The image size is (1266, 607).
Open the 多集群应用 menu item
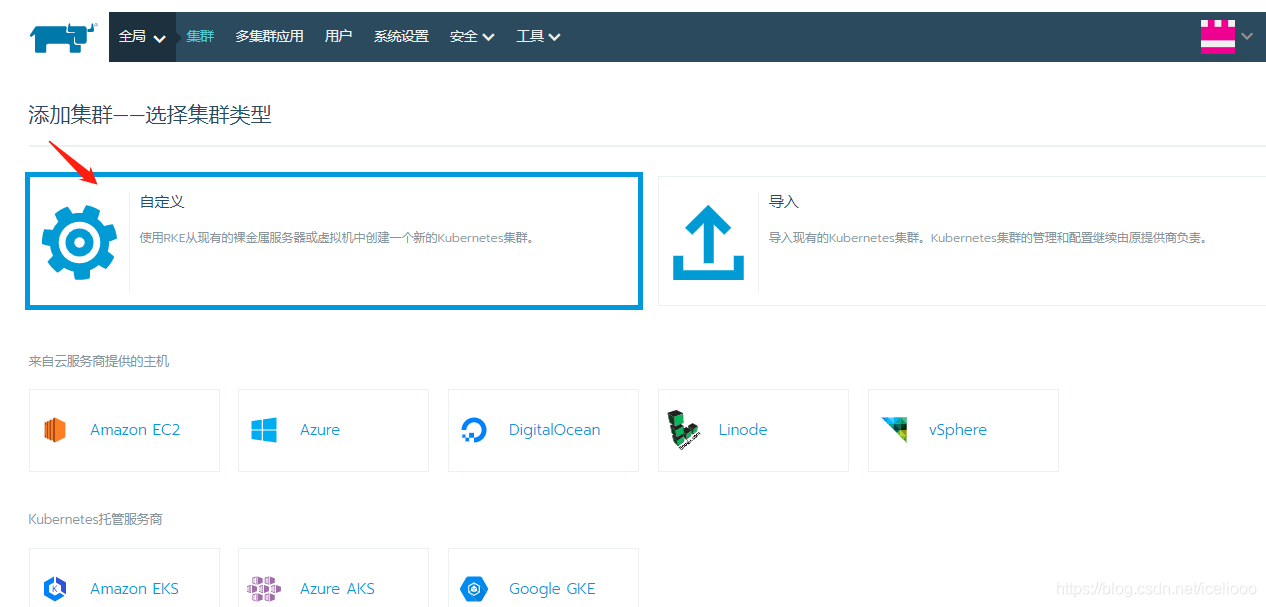click(269, 35)
